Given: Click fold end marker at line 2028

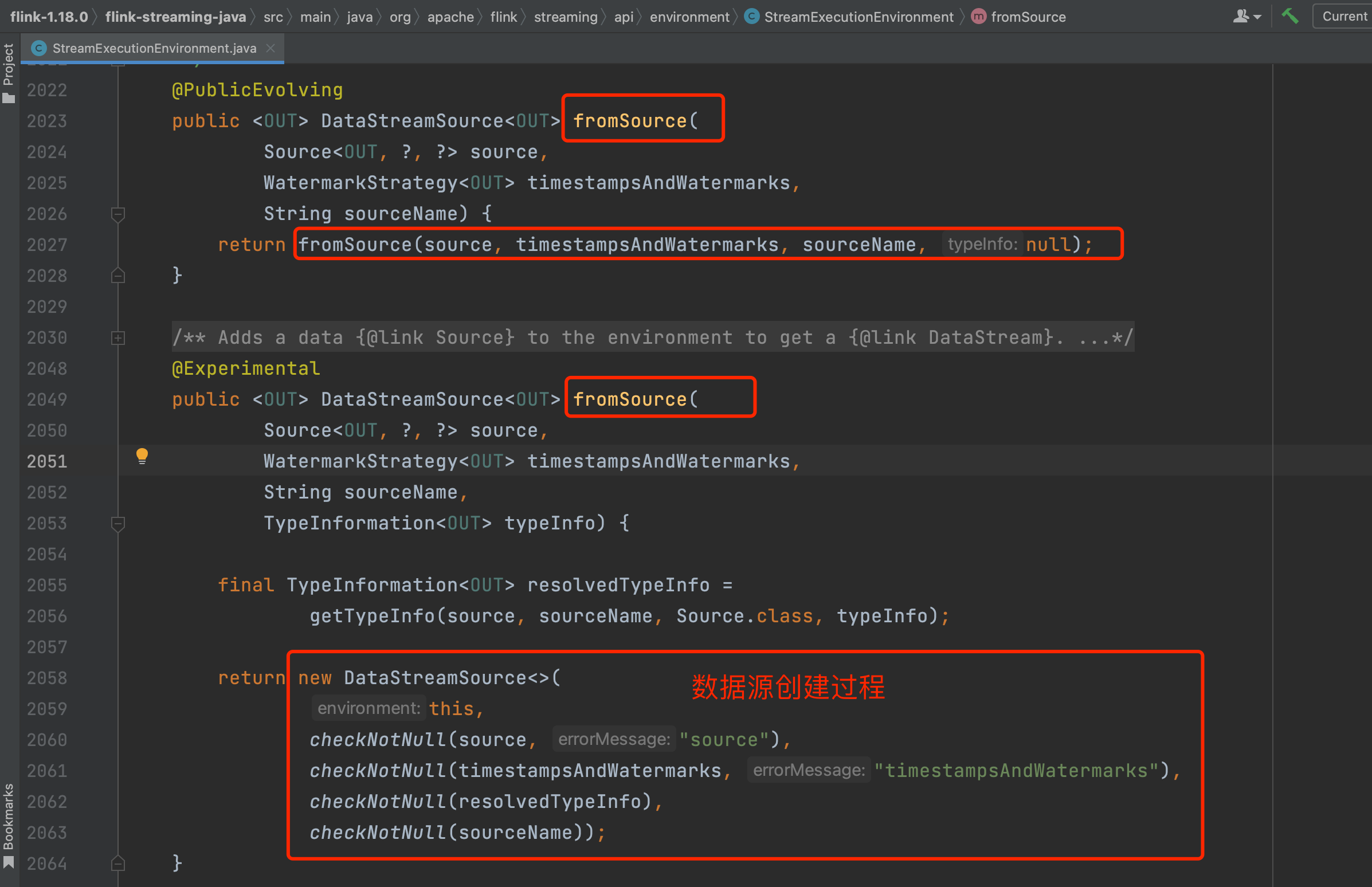Looking at the screenshot, I should (x=118, y=276).
